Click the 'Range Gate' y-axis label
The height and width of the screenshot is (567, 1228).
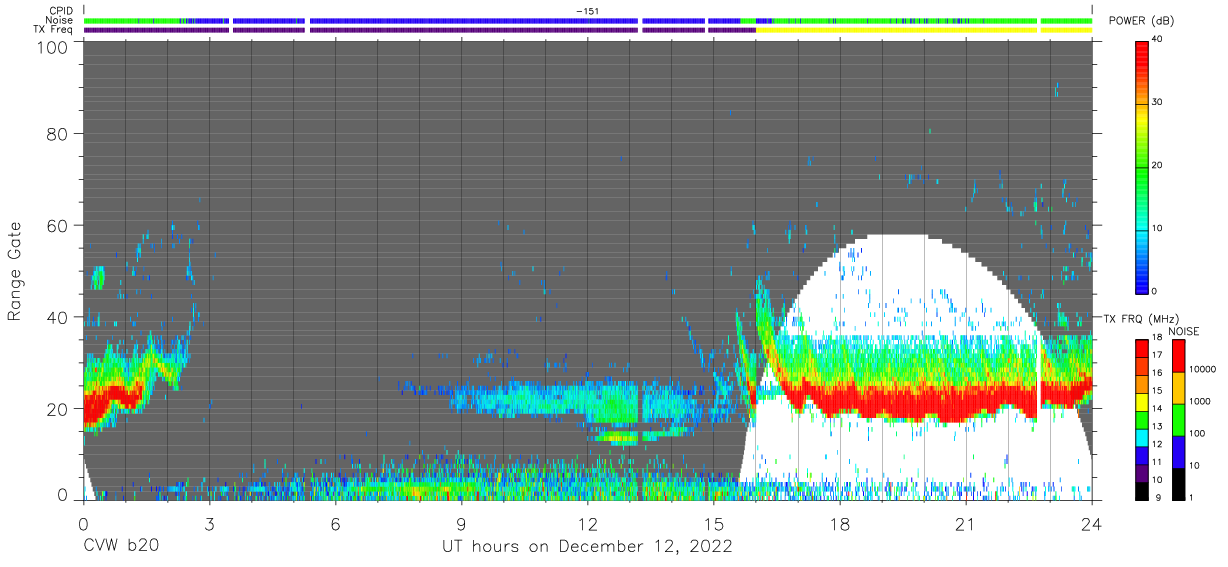(x=16, y=273)
